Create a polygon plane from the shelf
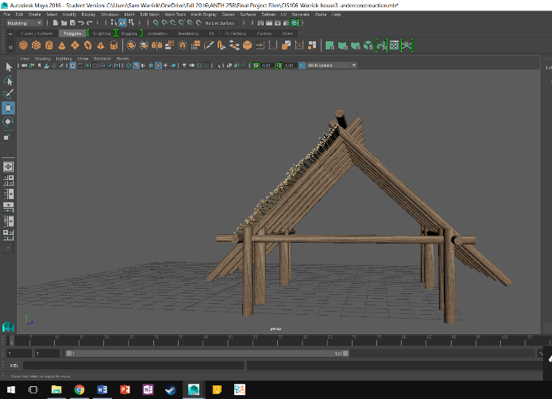The image size is (552, 399). (x=75, y=45)
